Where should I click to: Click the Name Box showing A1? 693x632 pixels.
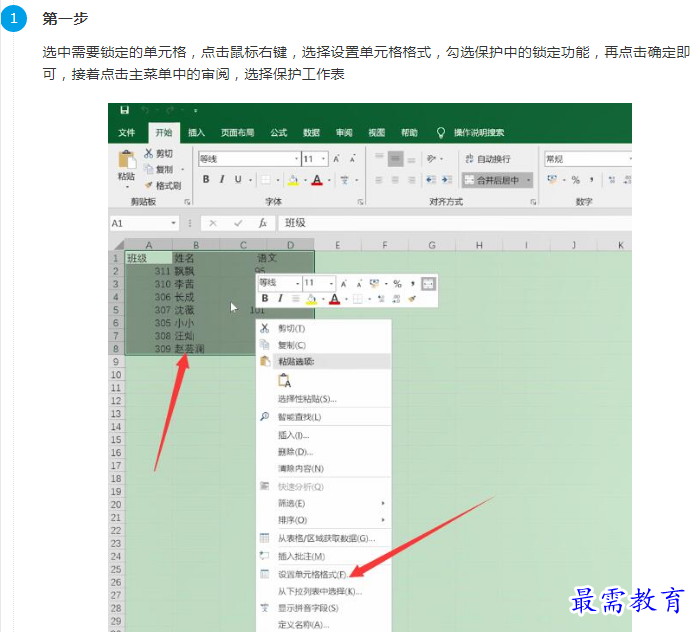[x=140, y=223]
